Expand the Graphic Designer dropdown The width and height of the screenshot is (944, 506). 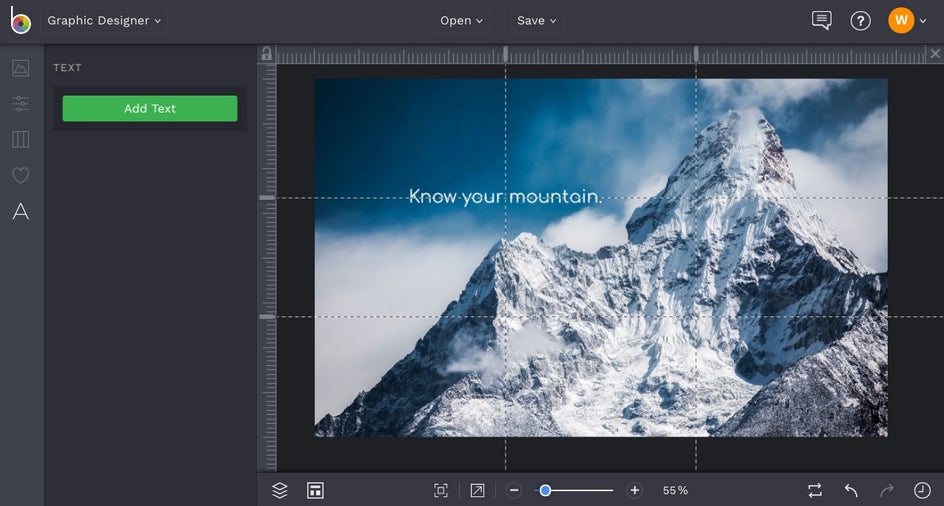tap(104, 20)
